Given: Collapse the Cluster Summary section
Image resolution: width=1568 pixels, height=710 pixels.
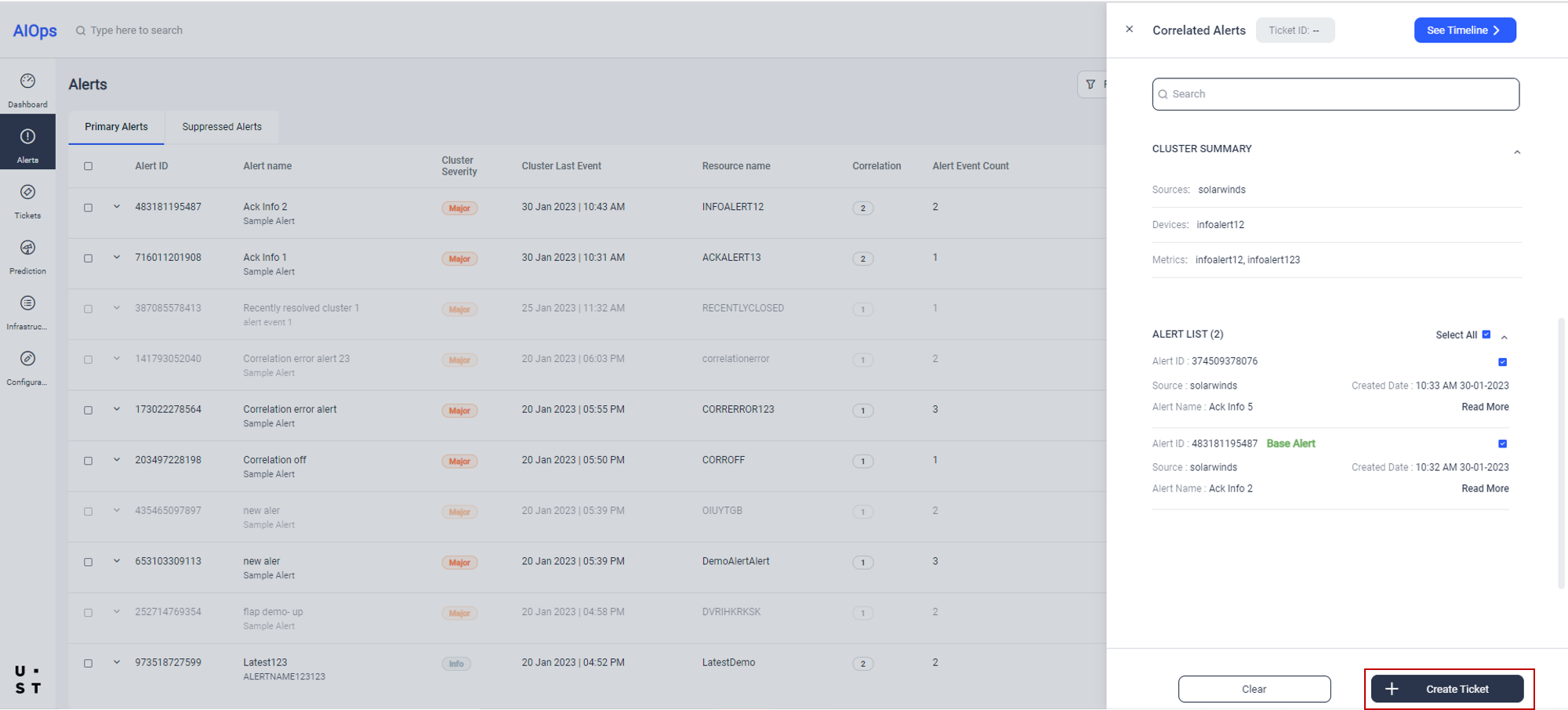Looking at the screenshot, I should pyautogui.click(x=1516, y=152).
